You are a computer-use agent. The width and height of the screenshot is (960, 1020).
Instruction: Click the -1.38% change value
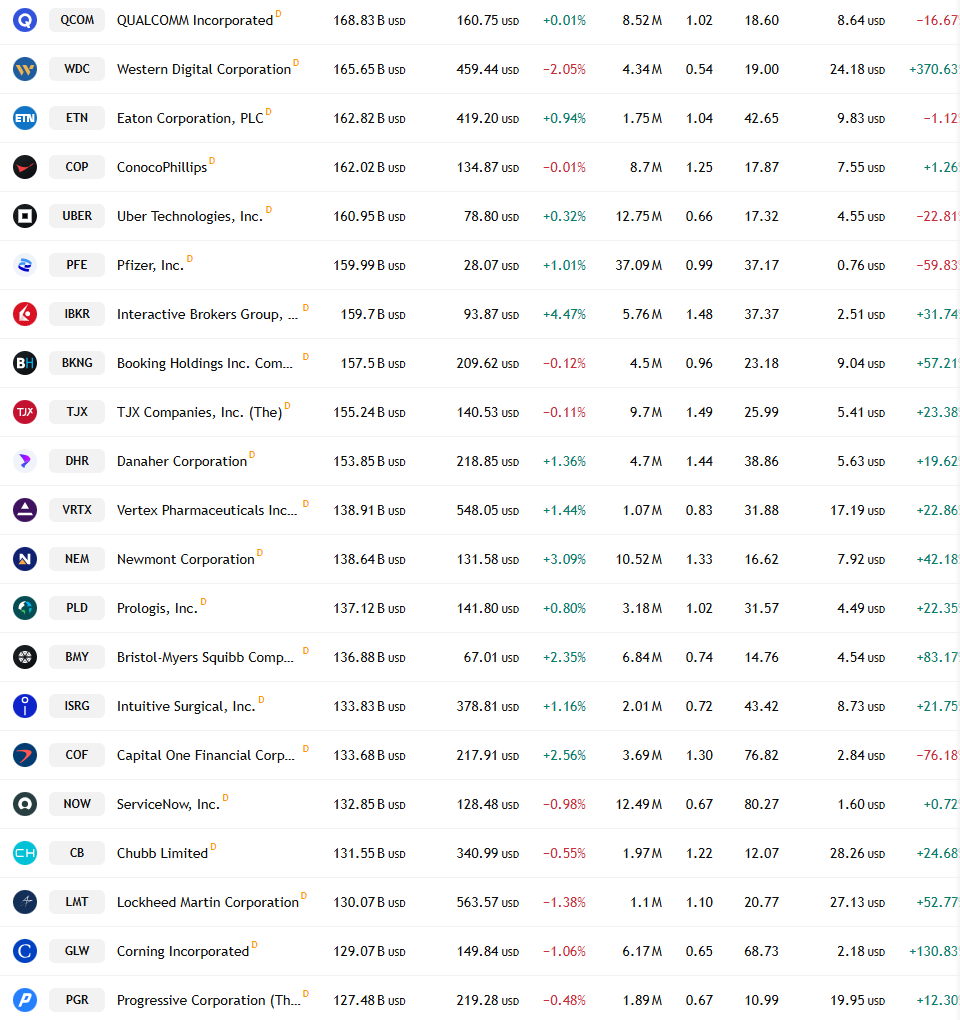pyautogui.click(x=564, y=903)
